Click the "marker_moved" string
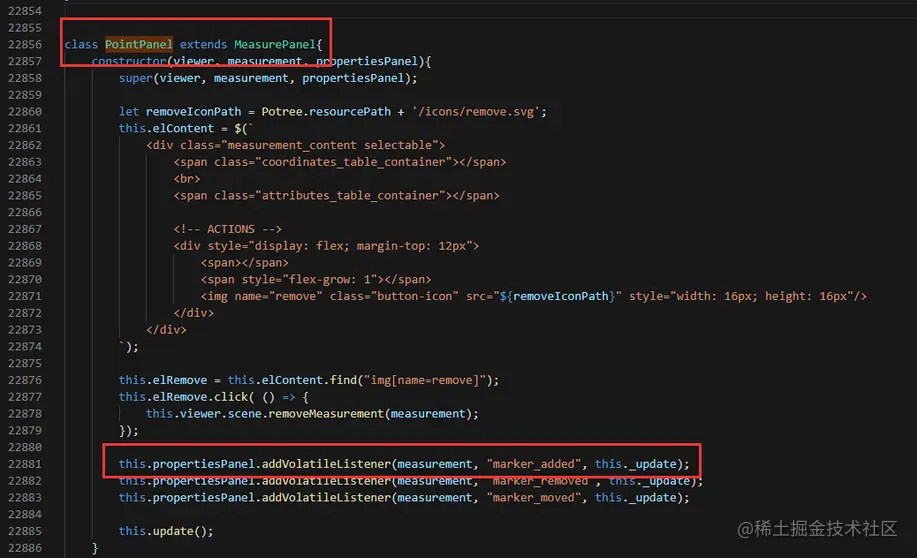This screenshot has height=558, width=917. (534, 498)
